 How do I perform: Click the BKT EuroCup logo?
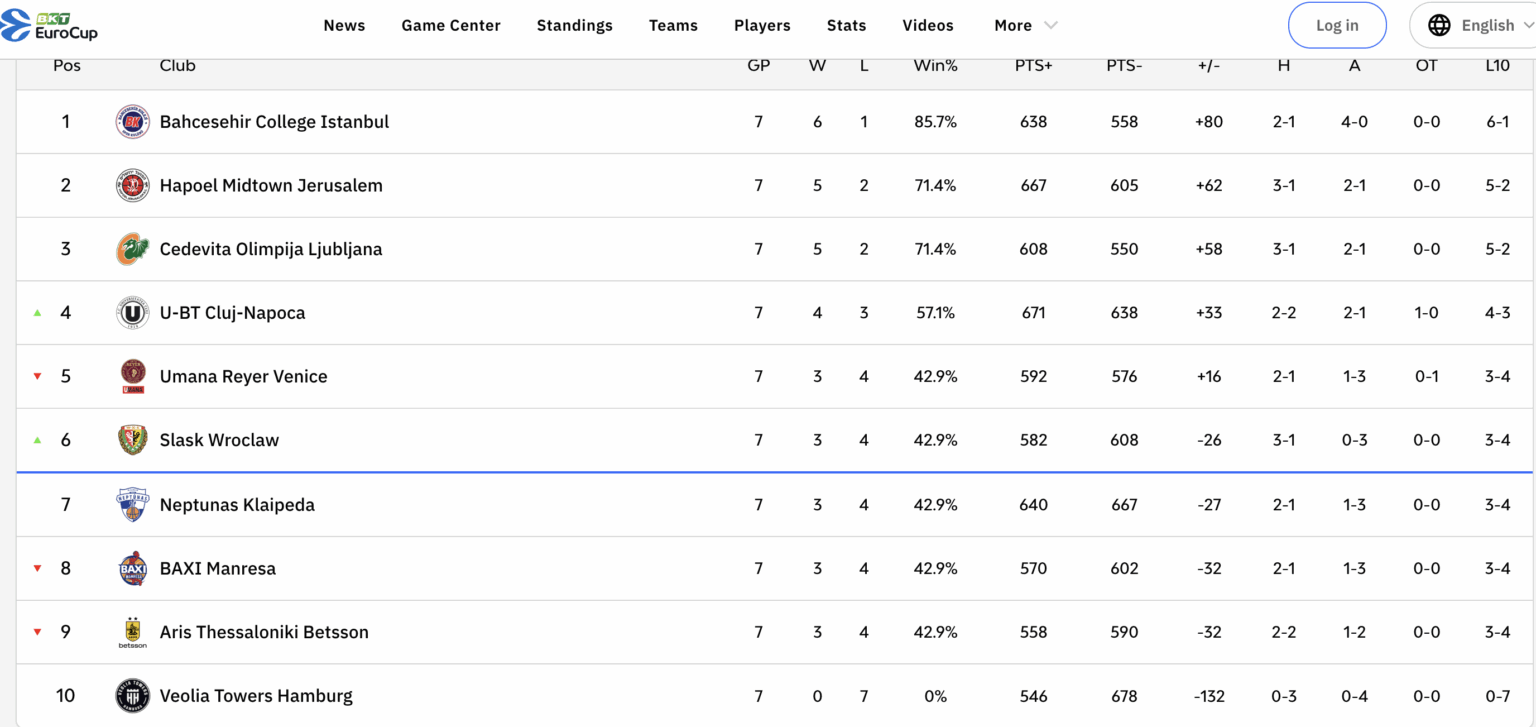[x=50, y=26]
